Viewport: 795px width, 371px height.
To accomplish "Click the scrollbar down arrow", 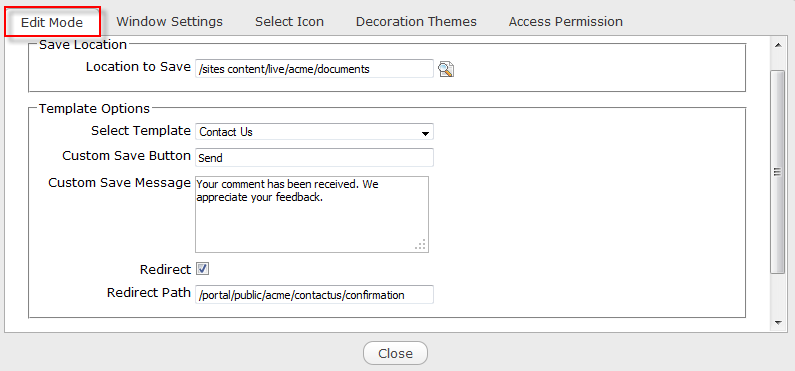I will (x=777, y=322).
